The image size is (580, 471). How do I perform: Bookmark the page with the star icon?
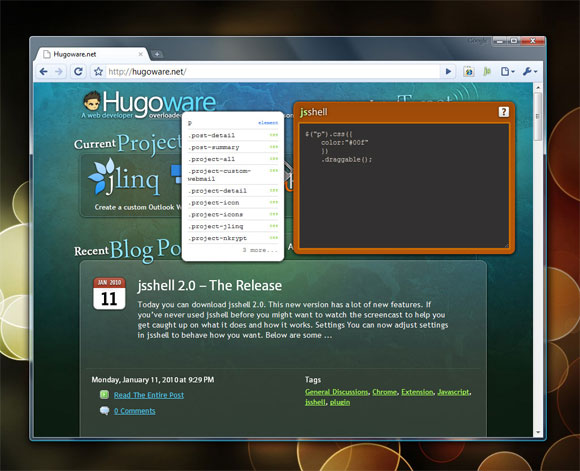98,71
